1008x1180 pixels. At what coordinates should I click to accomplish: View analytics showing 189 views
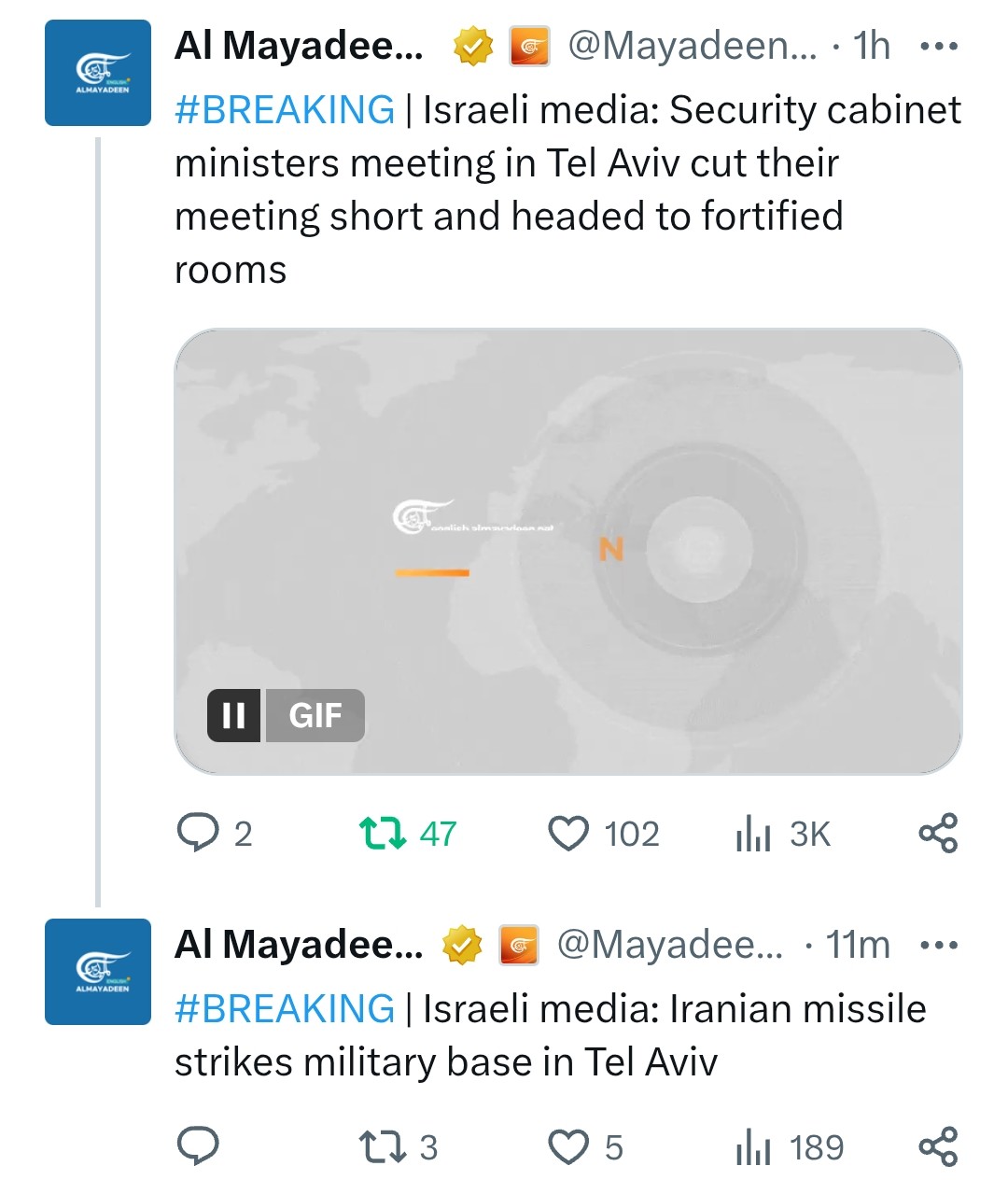tap(753, 1146)
